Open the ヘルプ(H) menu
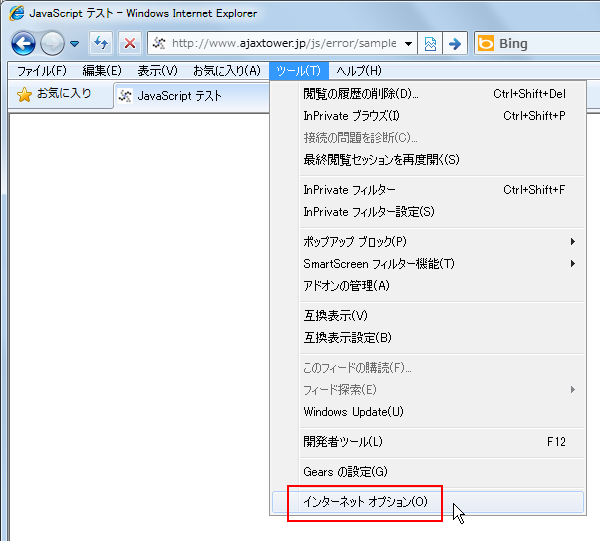 (359, 71)
